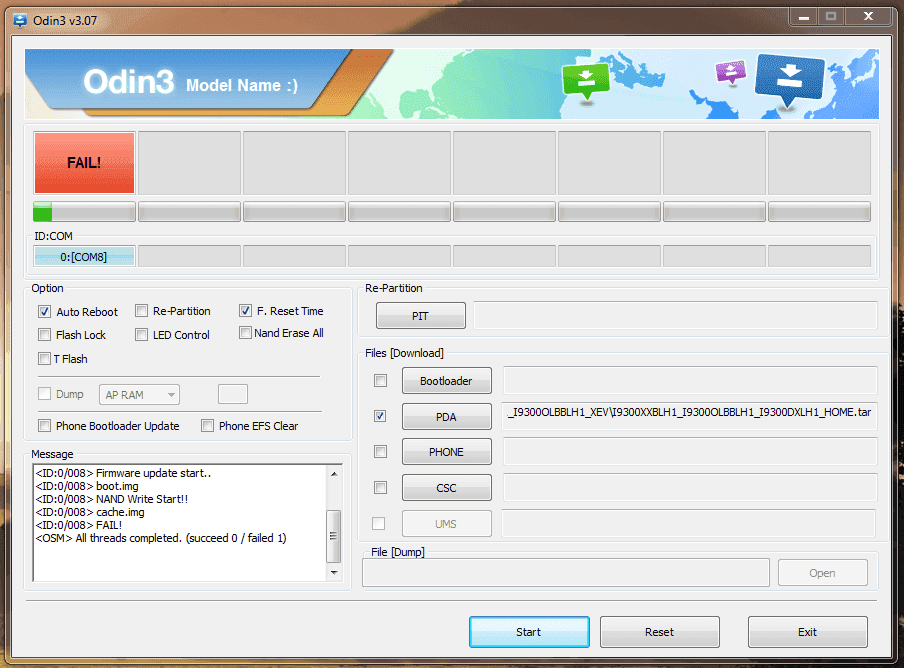
Task: Start the firmware flash
Action: [529, 632]
